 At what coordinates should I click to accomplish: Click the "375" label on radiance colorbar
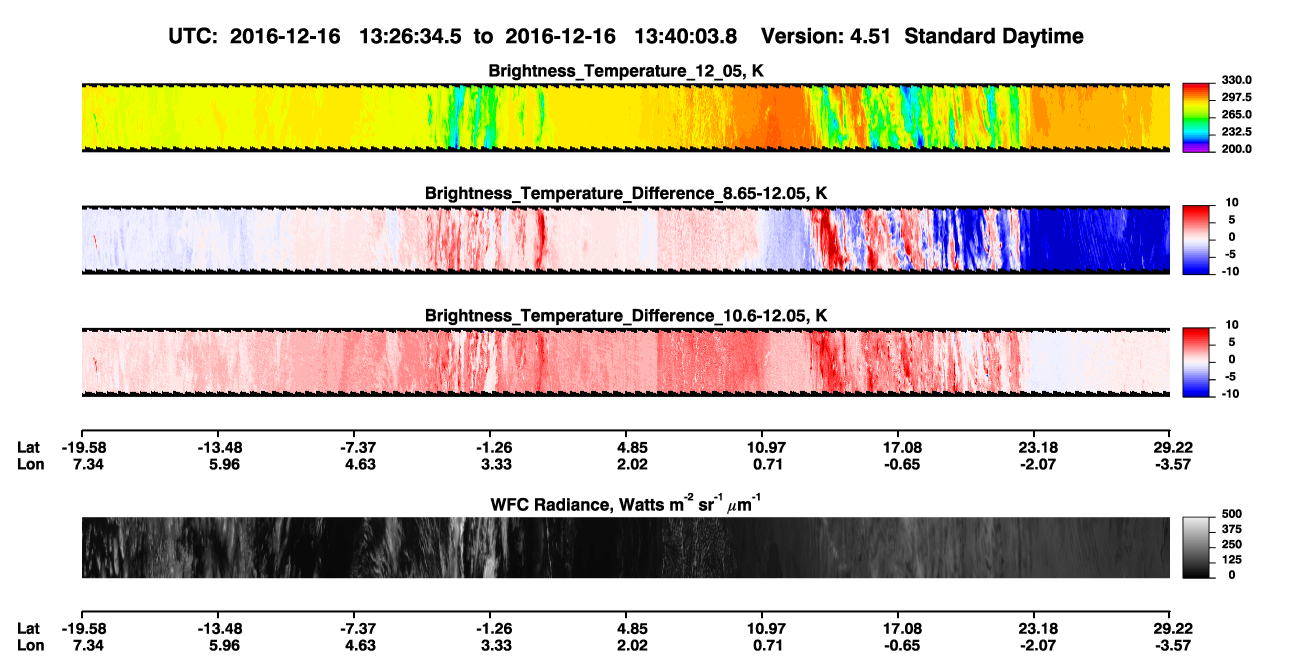point(1232,529)
